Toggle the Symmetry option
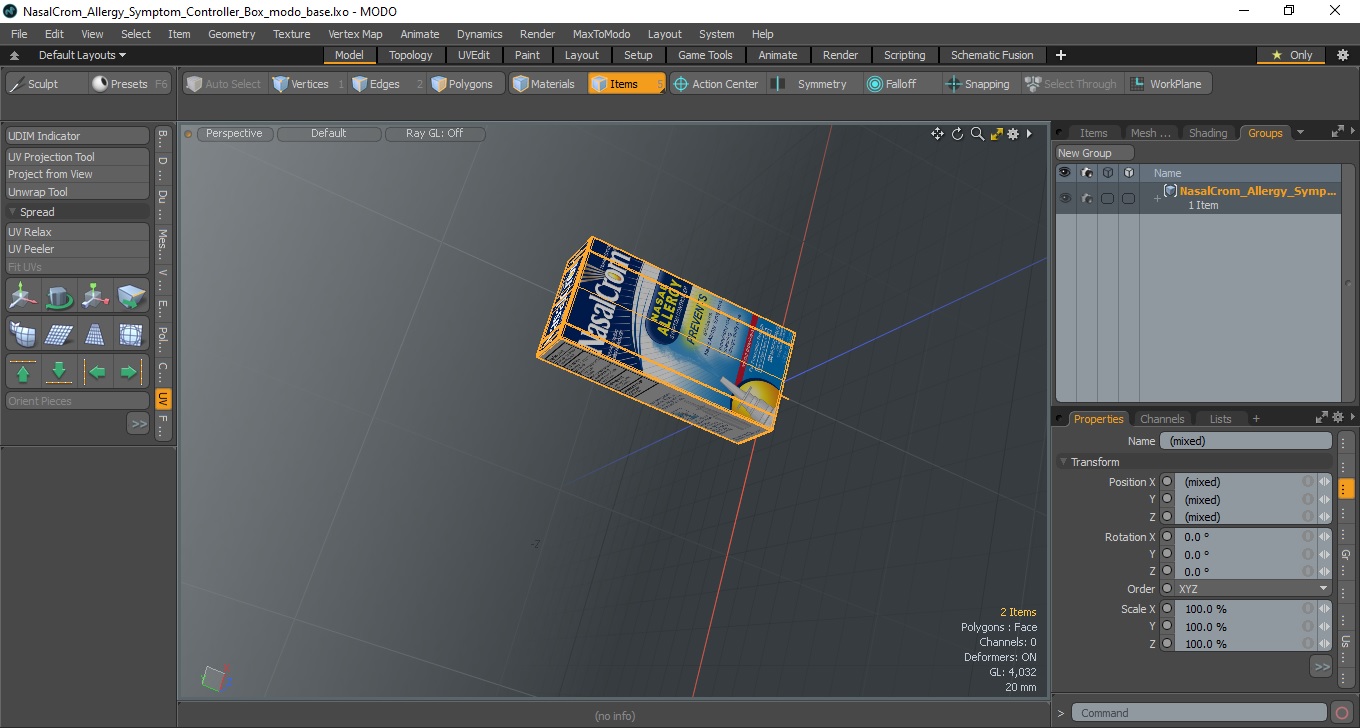This screenshot has width=1360, height=728. [811, 84]
